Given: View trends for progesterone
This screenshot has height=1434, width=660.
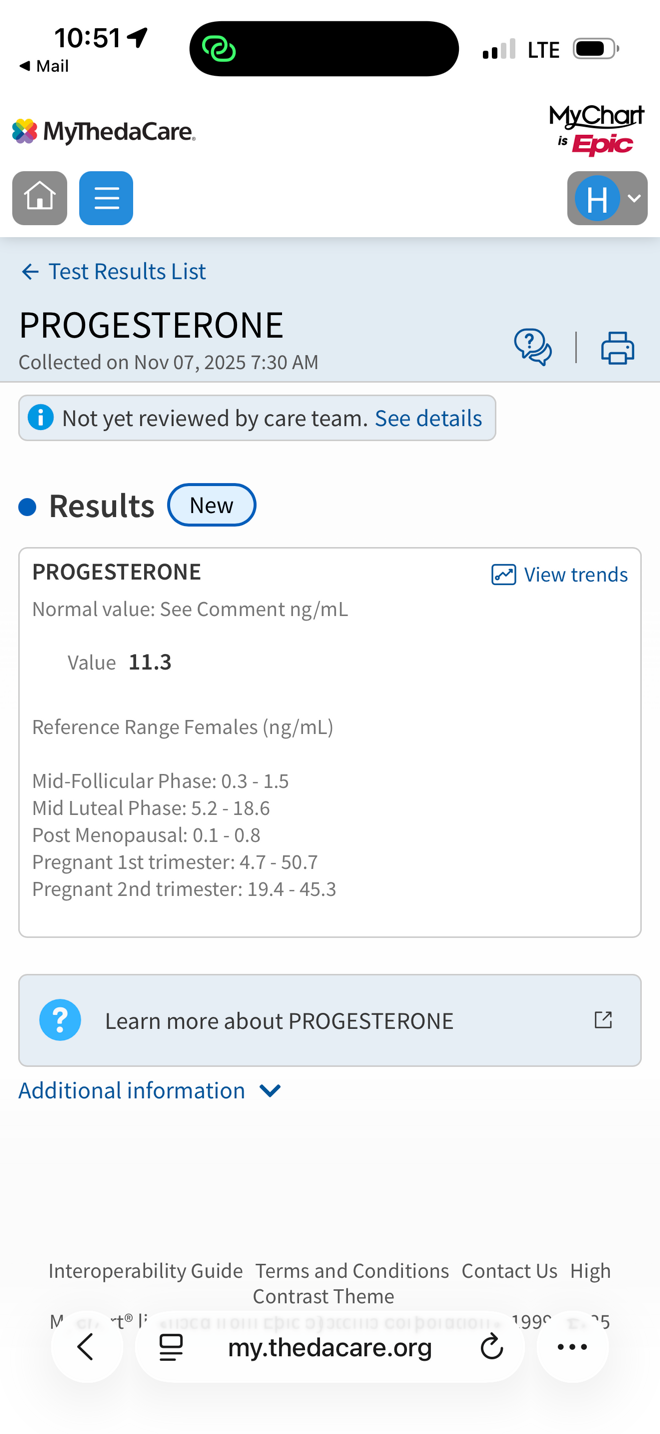Looking at the screenshot, I should click(x=560, y=574).
